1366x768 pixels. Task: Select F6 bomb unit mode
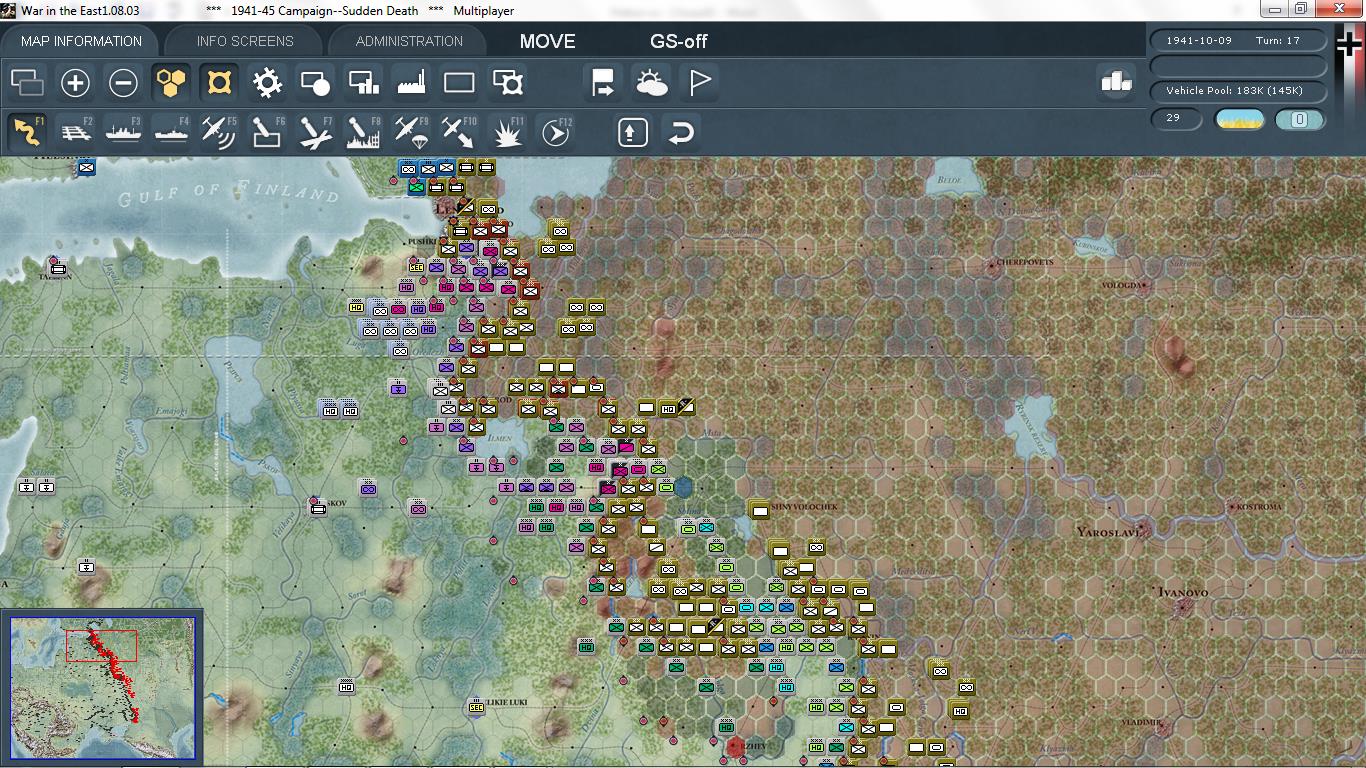(x=267, y=132)
